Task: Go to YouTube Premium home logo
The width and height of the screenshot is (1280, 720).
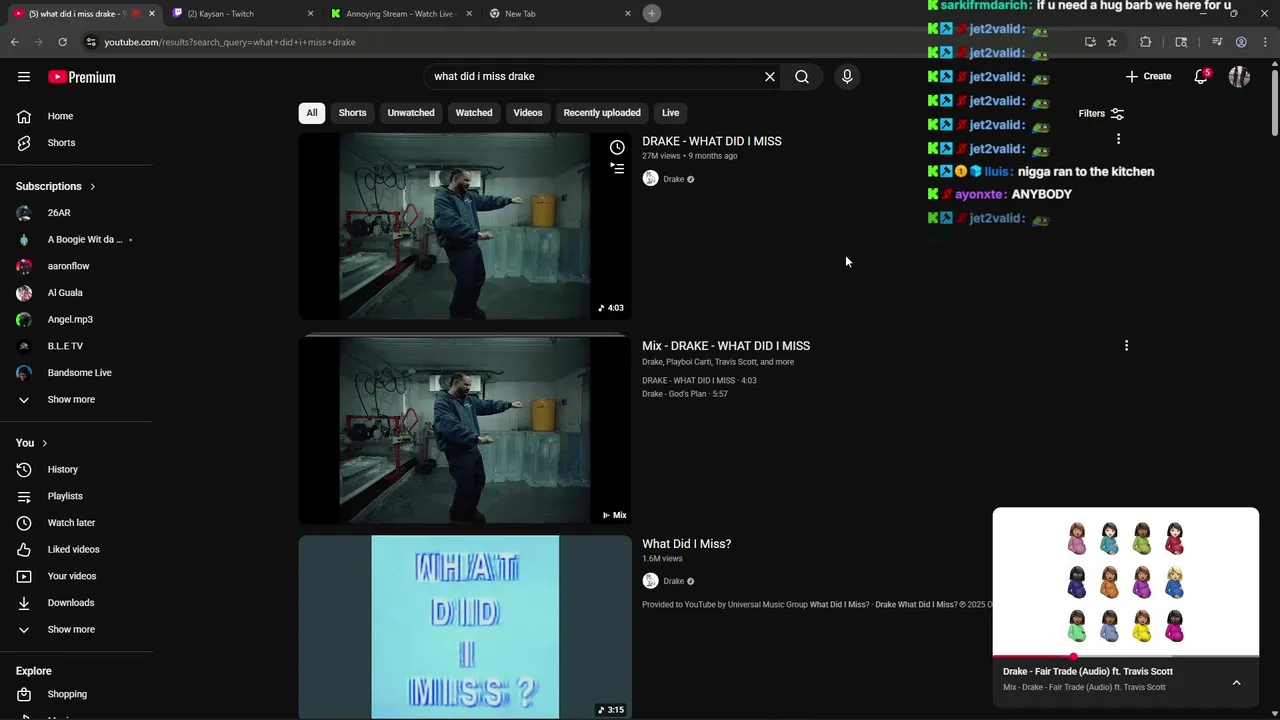Action: pos(82,77)
